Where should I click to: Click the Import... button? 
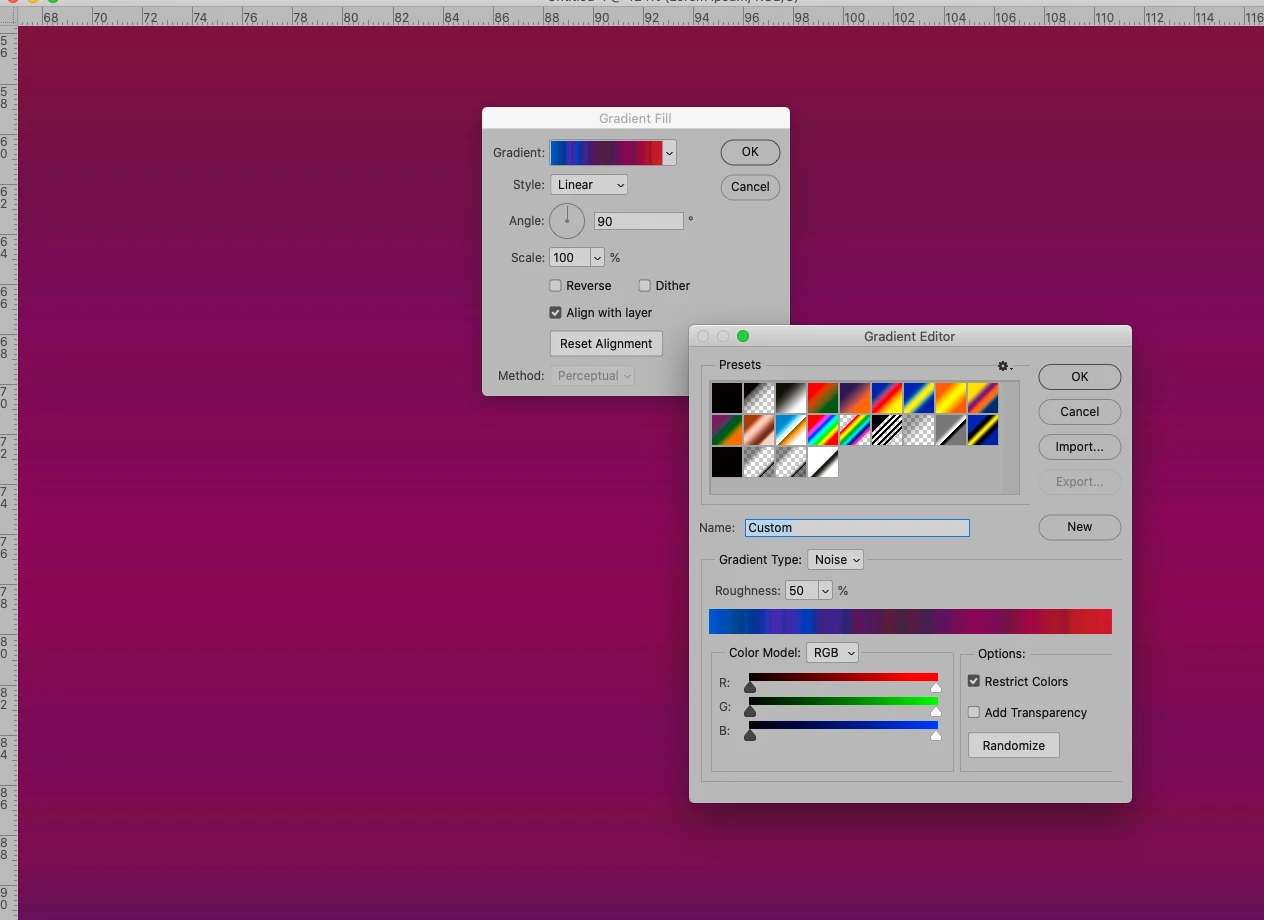tap(1080, 447)
